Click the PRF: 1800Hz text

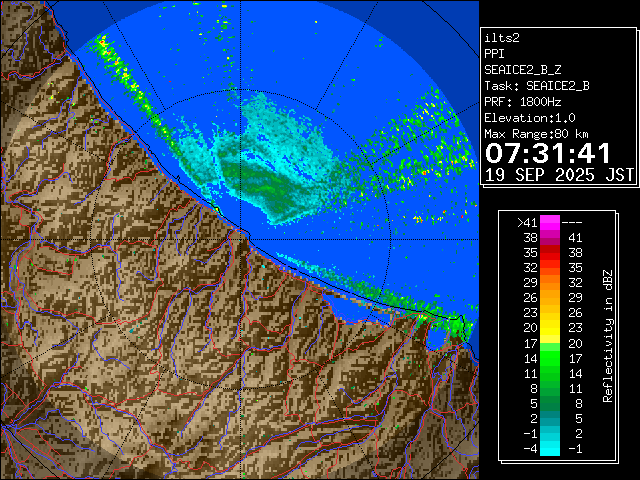coord(520,102)
